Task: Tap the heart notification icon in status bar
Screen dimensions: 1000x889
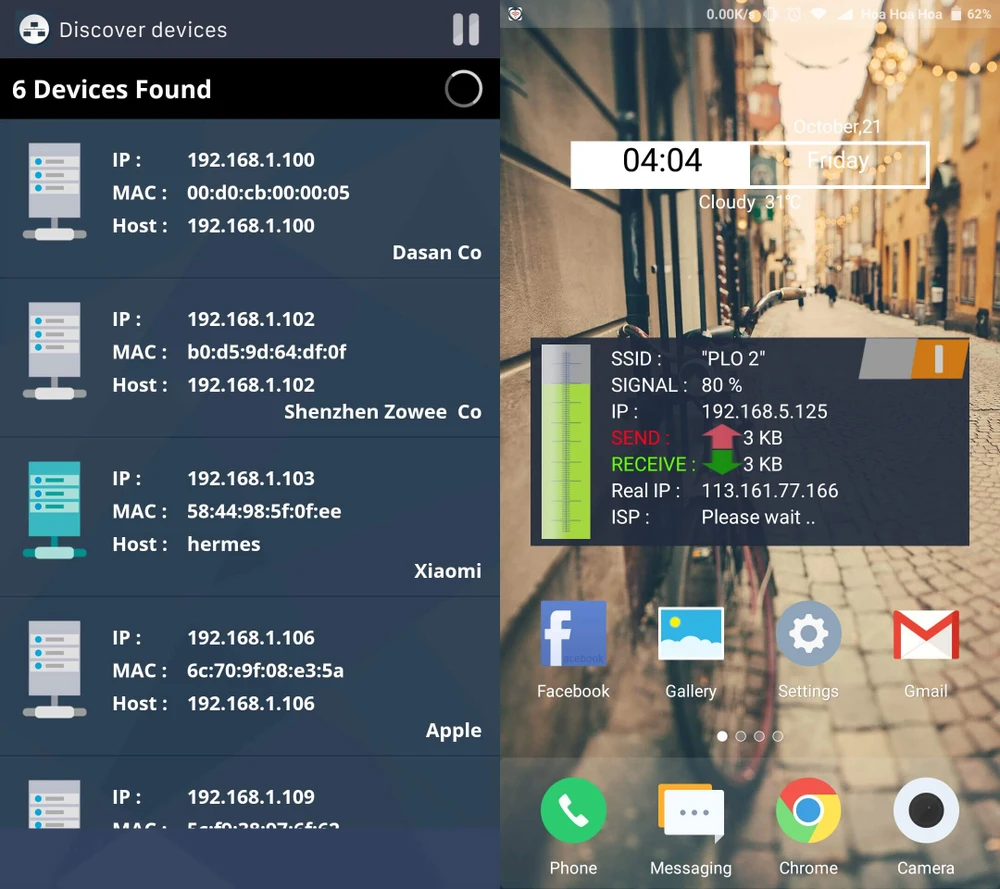Action: click(x=515, y=14)
